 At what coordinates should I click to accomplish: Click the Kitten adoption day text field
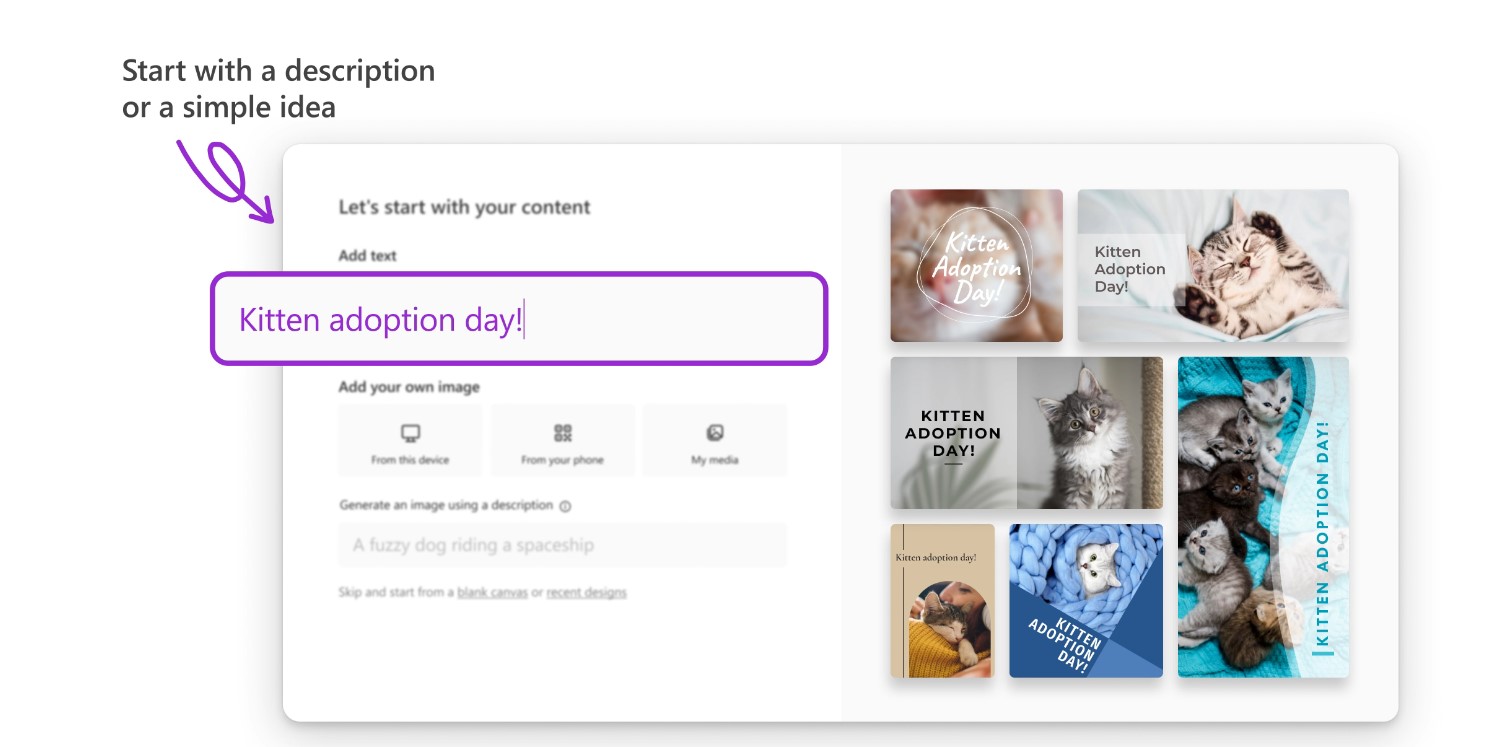[x=519, y=319]
